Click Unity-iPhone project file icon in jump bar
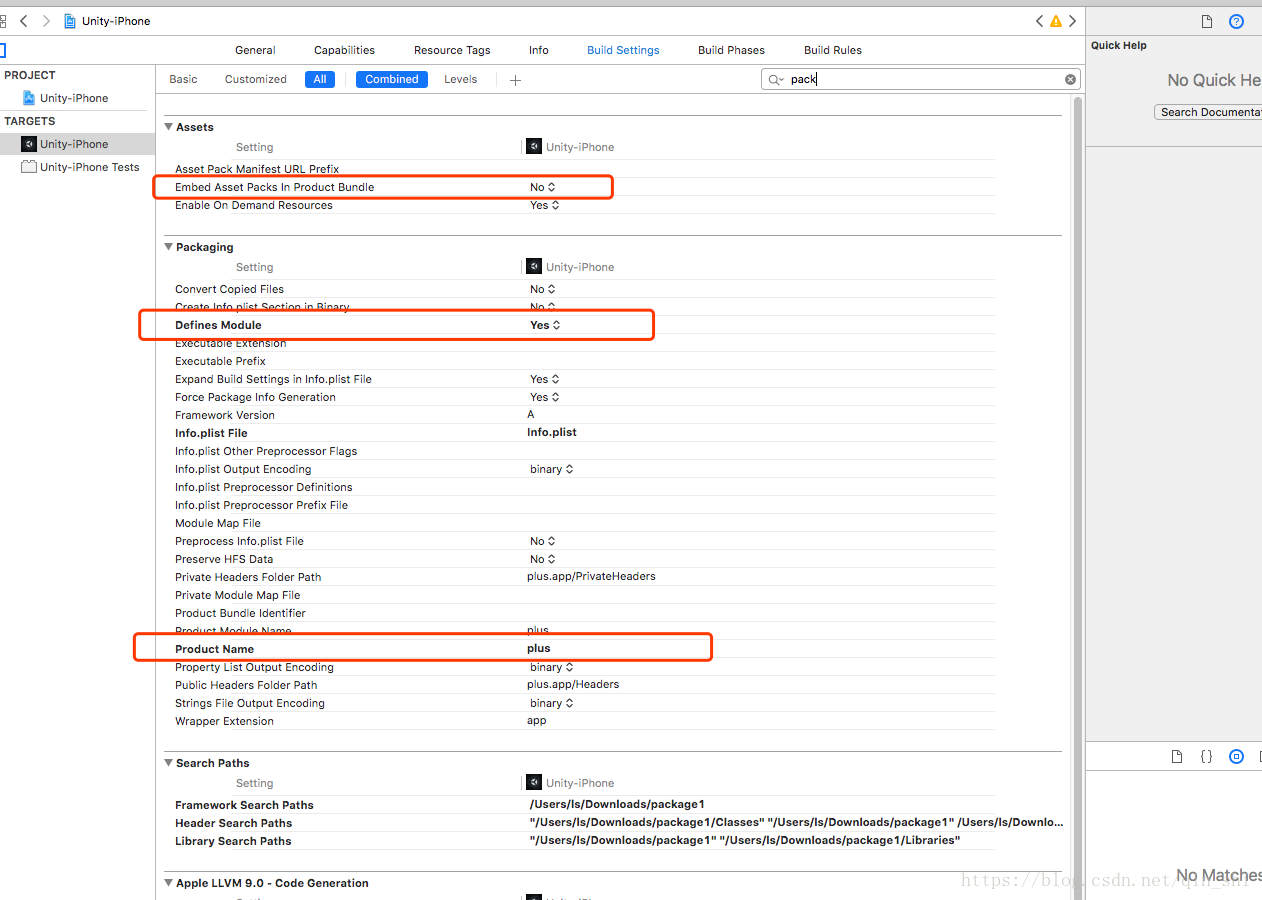Image resolution: width=1262 pixels, height=900 pixels. (x=70, y=21)
